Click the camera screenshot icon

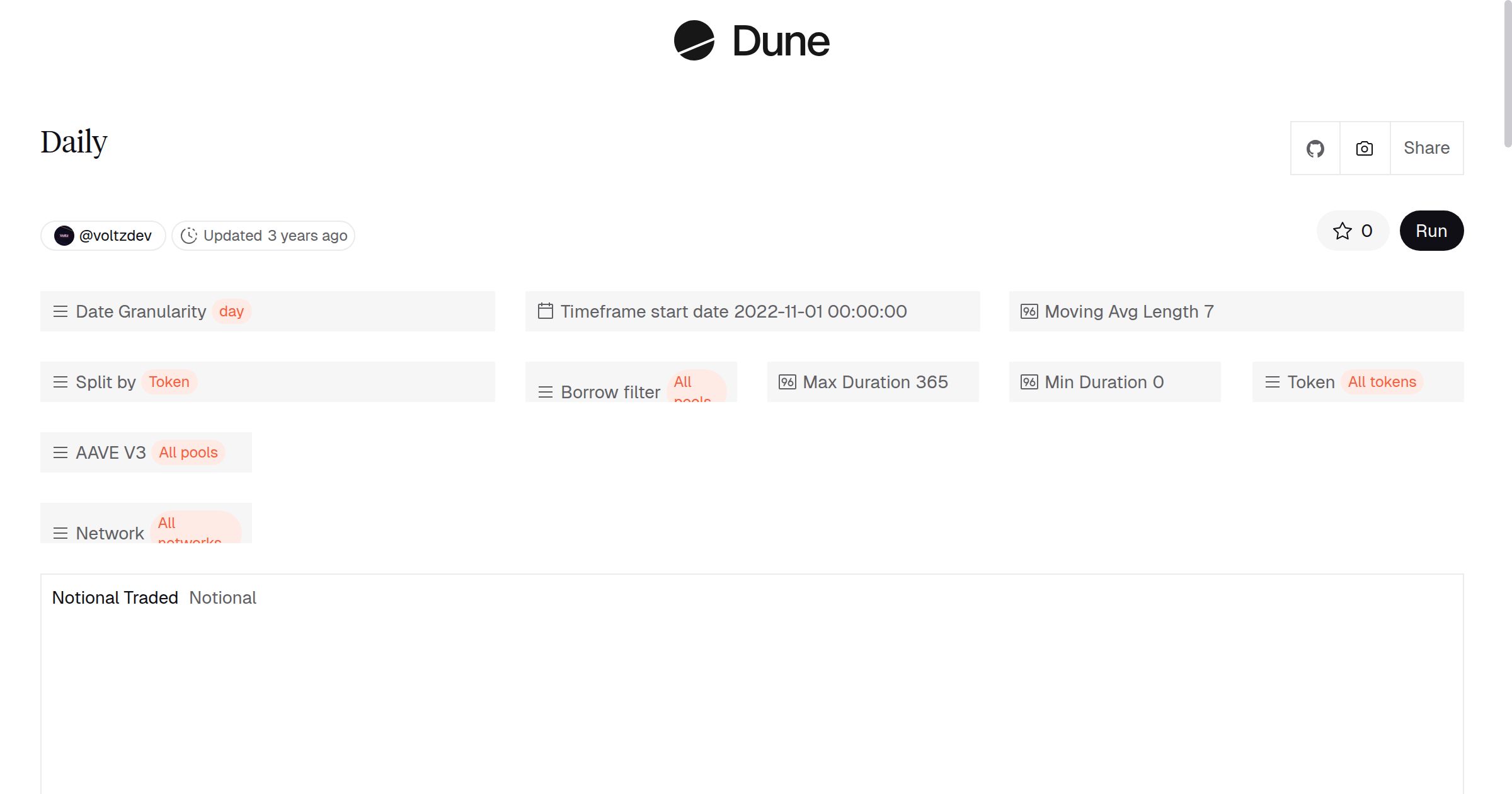tap(1365, 149)
